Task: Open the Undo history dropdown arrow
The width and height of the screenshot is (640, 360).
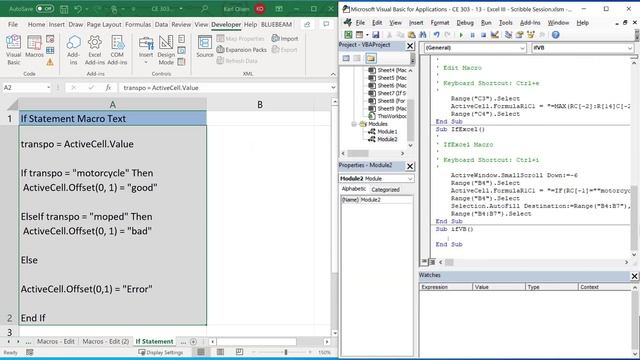Action: click(x=87, y=9)
